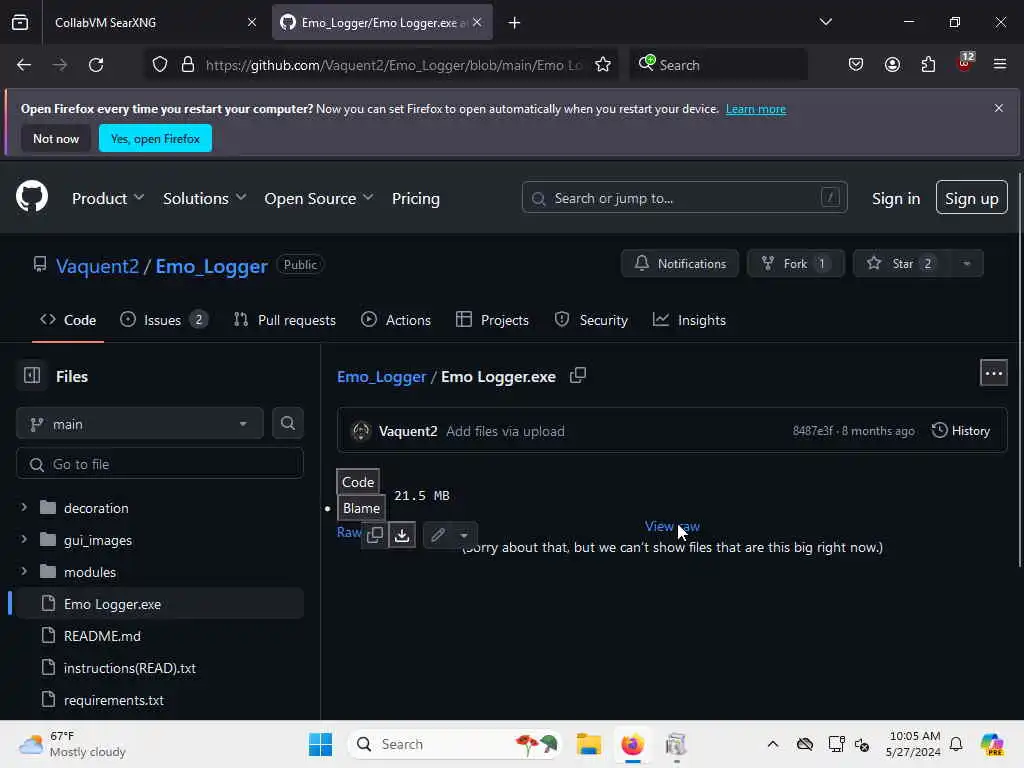This screenshot has width=1024, height=768.
Task: Switch to the Pull requests tab
Action: click(284, 319)
